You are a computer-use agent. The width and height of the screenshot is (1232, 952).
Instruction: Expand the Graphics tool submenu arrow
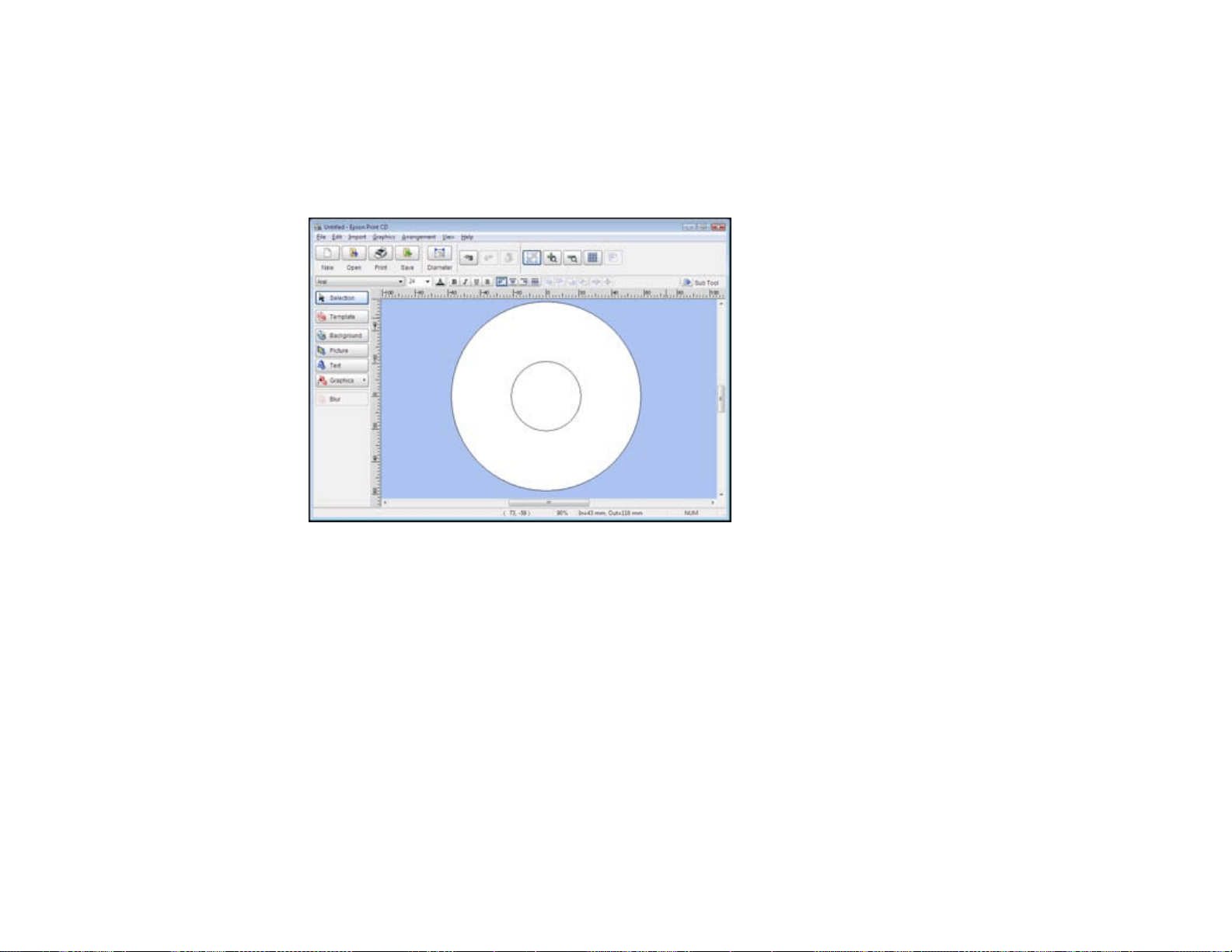click(x=364, y=380)
